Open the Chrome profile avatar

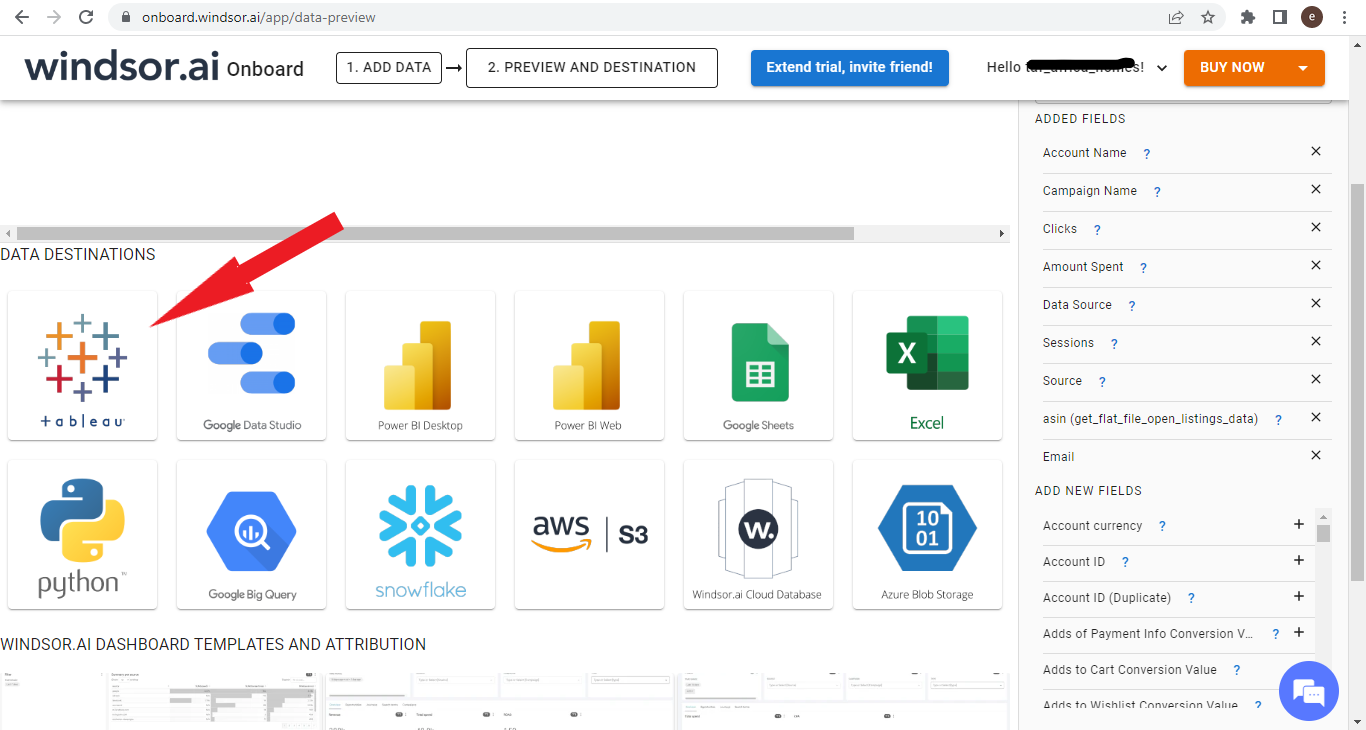click(1312, 17)
